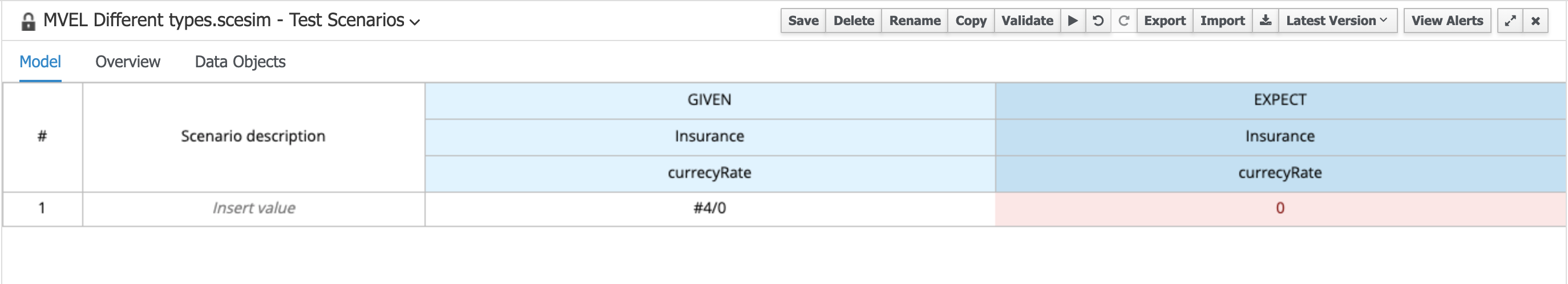Click the undo arrow icon
The height and width of the screenshot is (284, 1568).
[1098, 21]
